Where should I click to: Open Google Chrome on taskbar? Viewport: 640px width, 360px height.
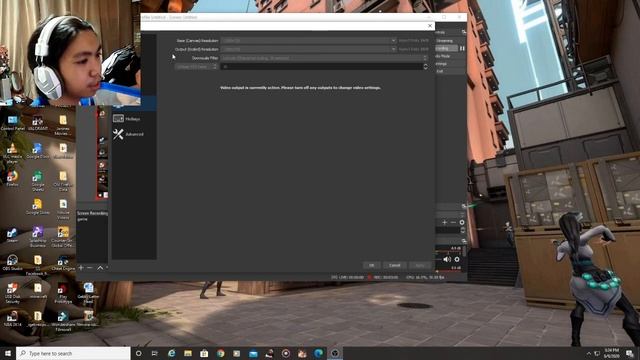coord(220,353)
